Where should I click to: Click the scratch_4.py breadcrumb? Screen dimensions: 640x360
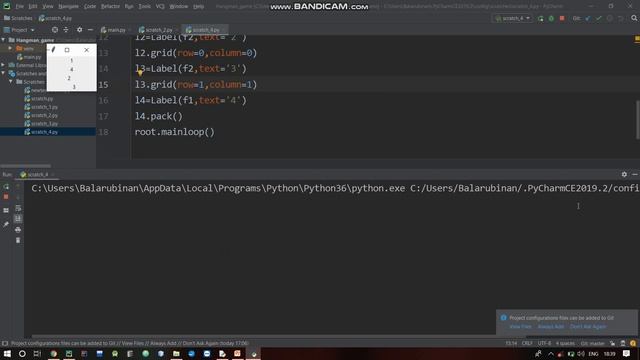55,18
